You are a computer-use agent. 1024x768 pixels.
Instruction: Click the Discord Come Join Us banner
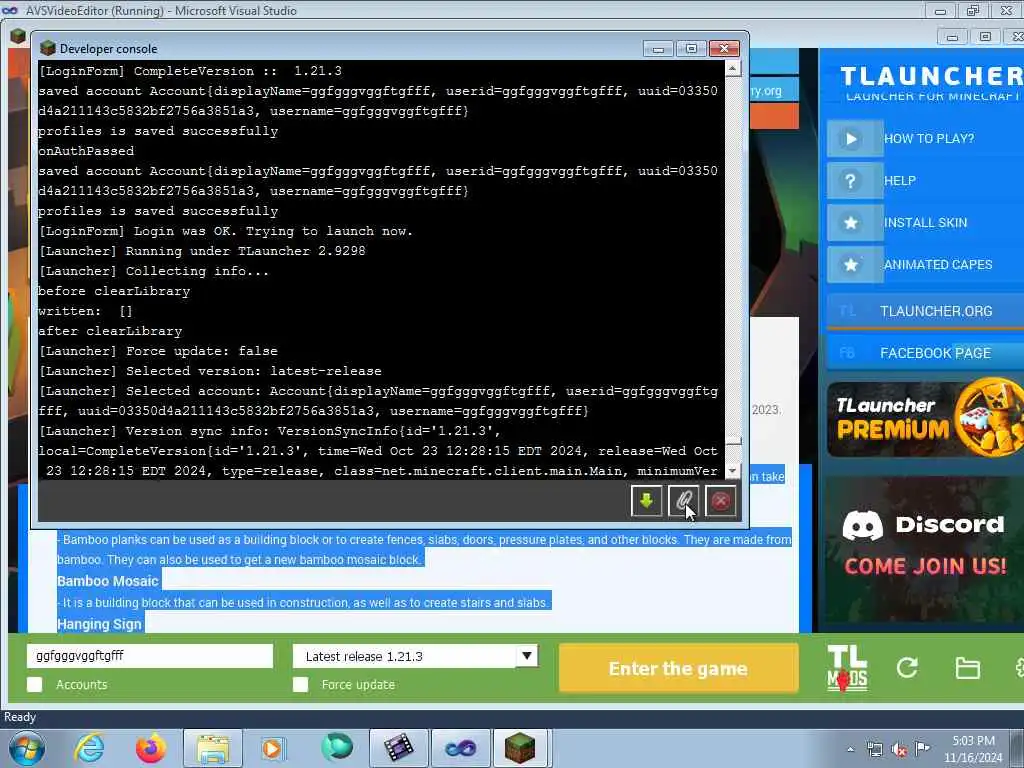[925, 549]
